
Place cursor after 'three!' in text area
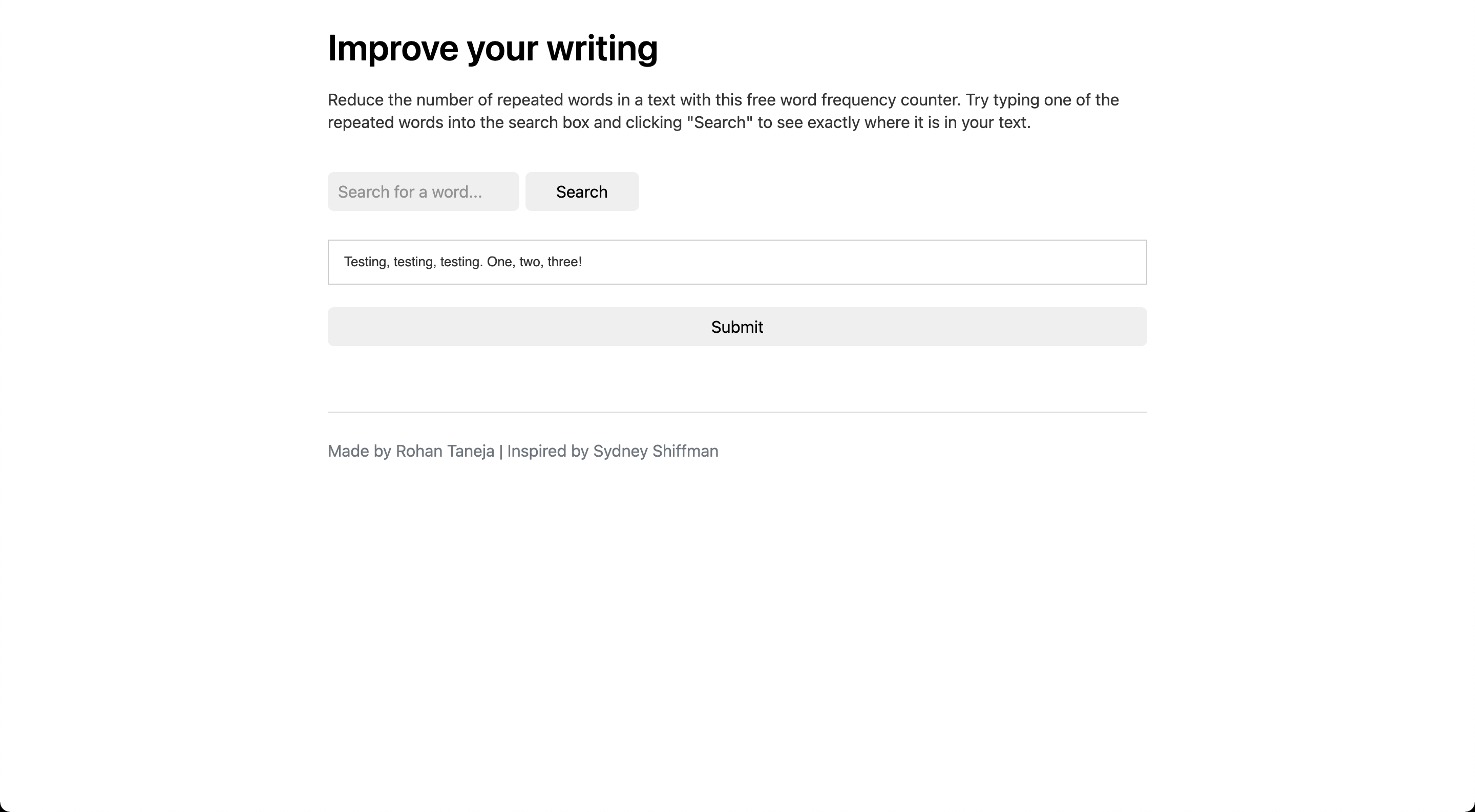[x=583, y=262]
